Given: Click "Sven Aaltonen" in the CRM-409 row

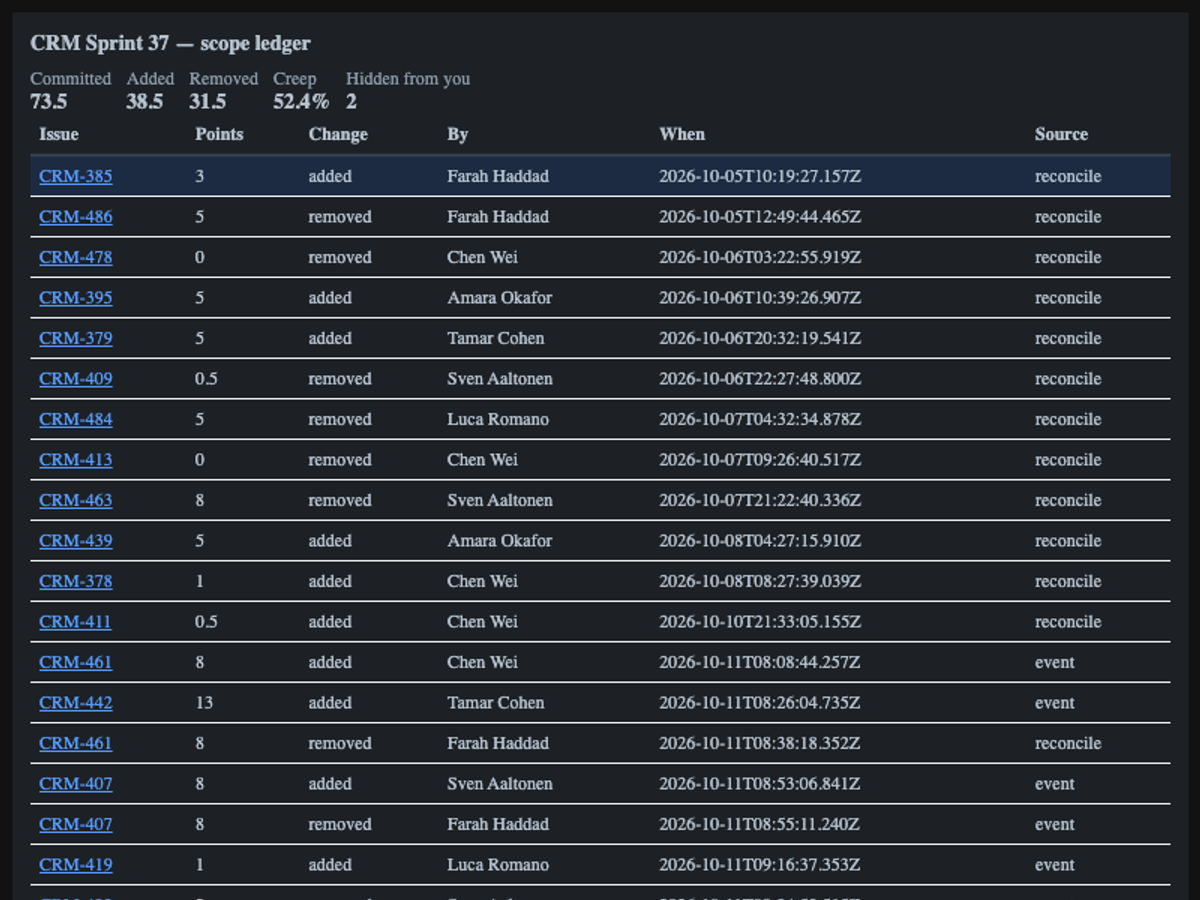Looking at the screenshot, I should (500, 379).
